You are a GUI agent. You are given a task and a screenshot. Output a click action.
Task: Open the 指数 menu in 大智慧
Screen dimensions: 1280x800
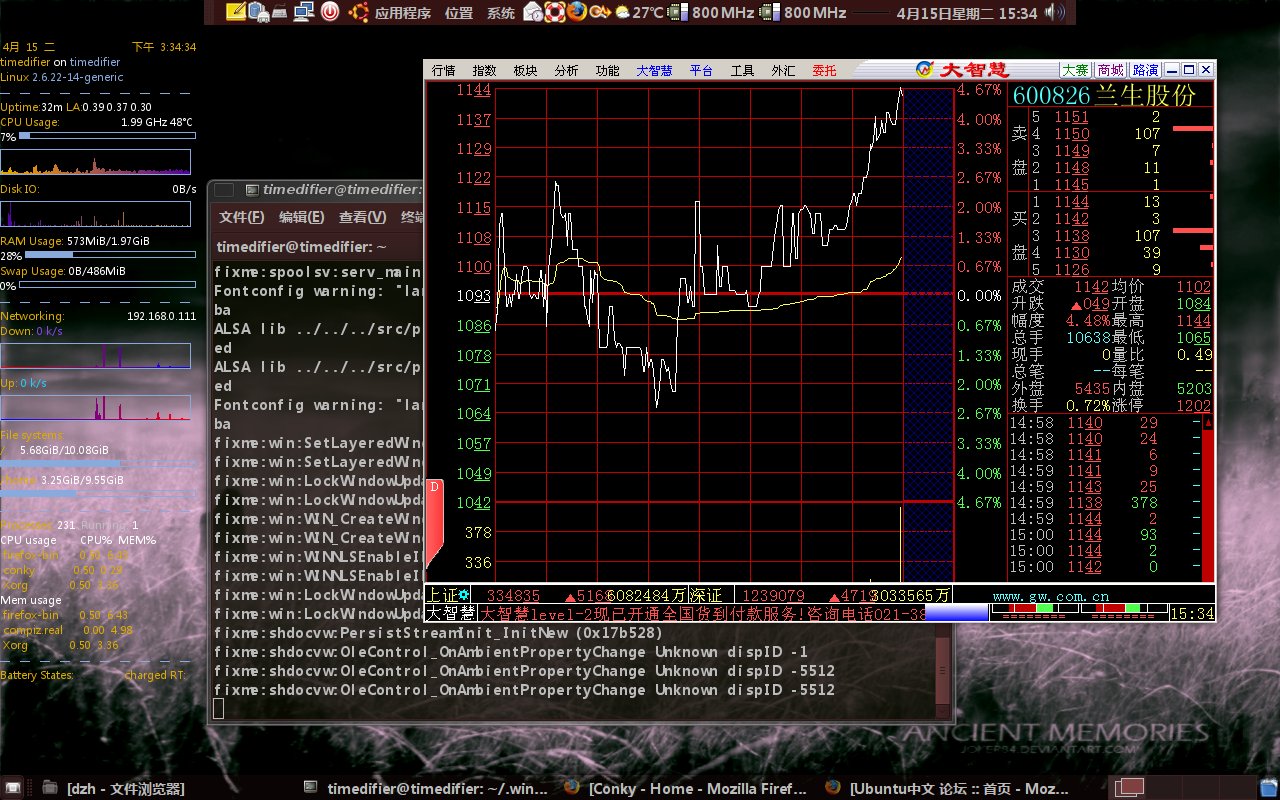[484, 70]
